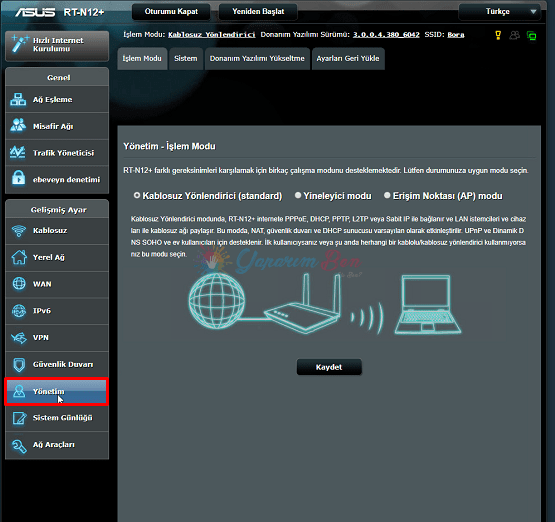Click the SSID Bora link
Screen dimensions: 555x522
456,35
